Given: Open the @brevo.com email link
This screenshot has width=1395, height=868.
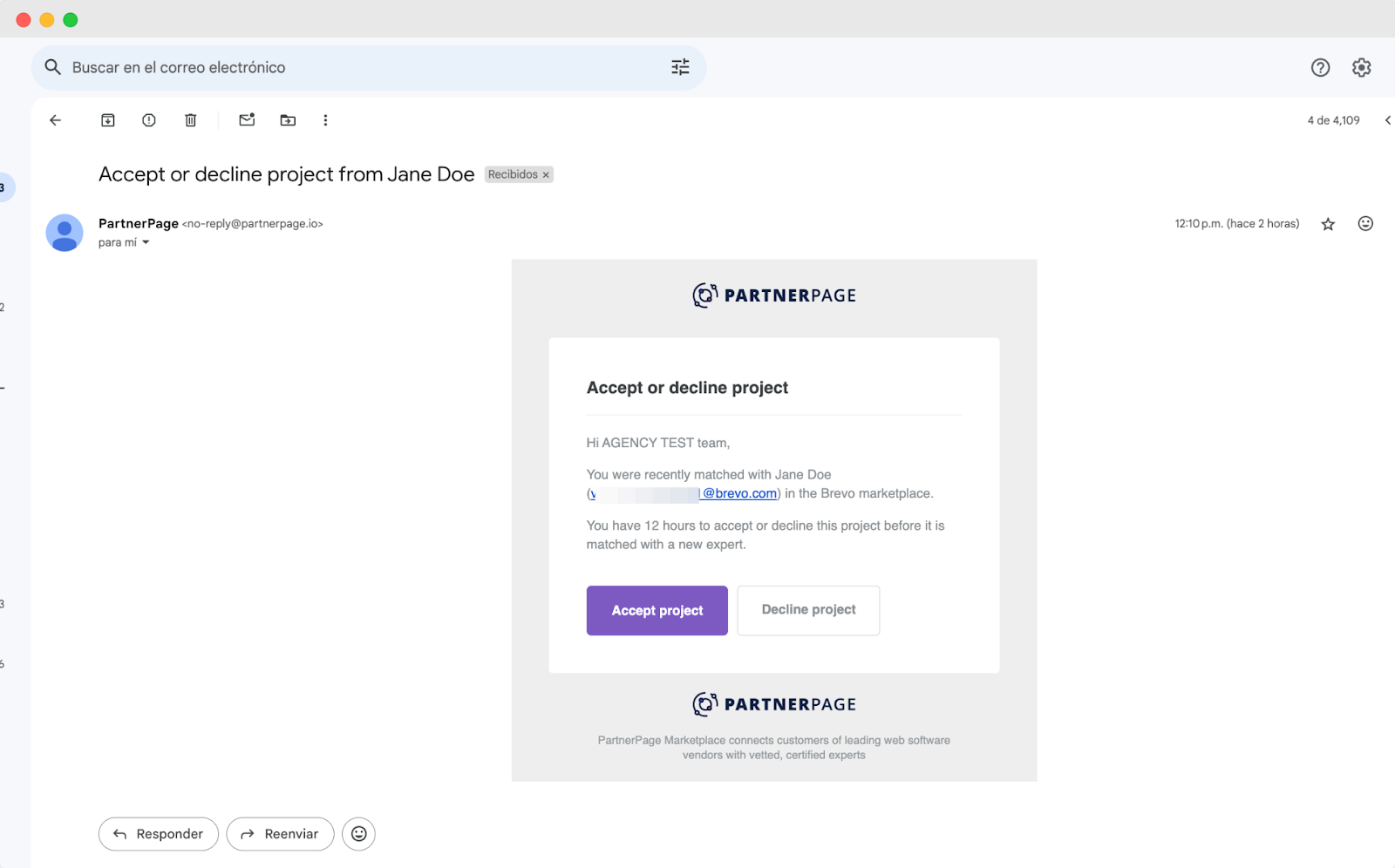Looking at the screenshot, I should [684, 493].
